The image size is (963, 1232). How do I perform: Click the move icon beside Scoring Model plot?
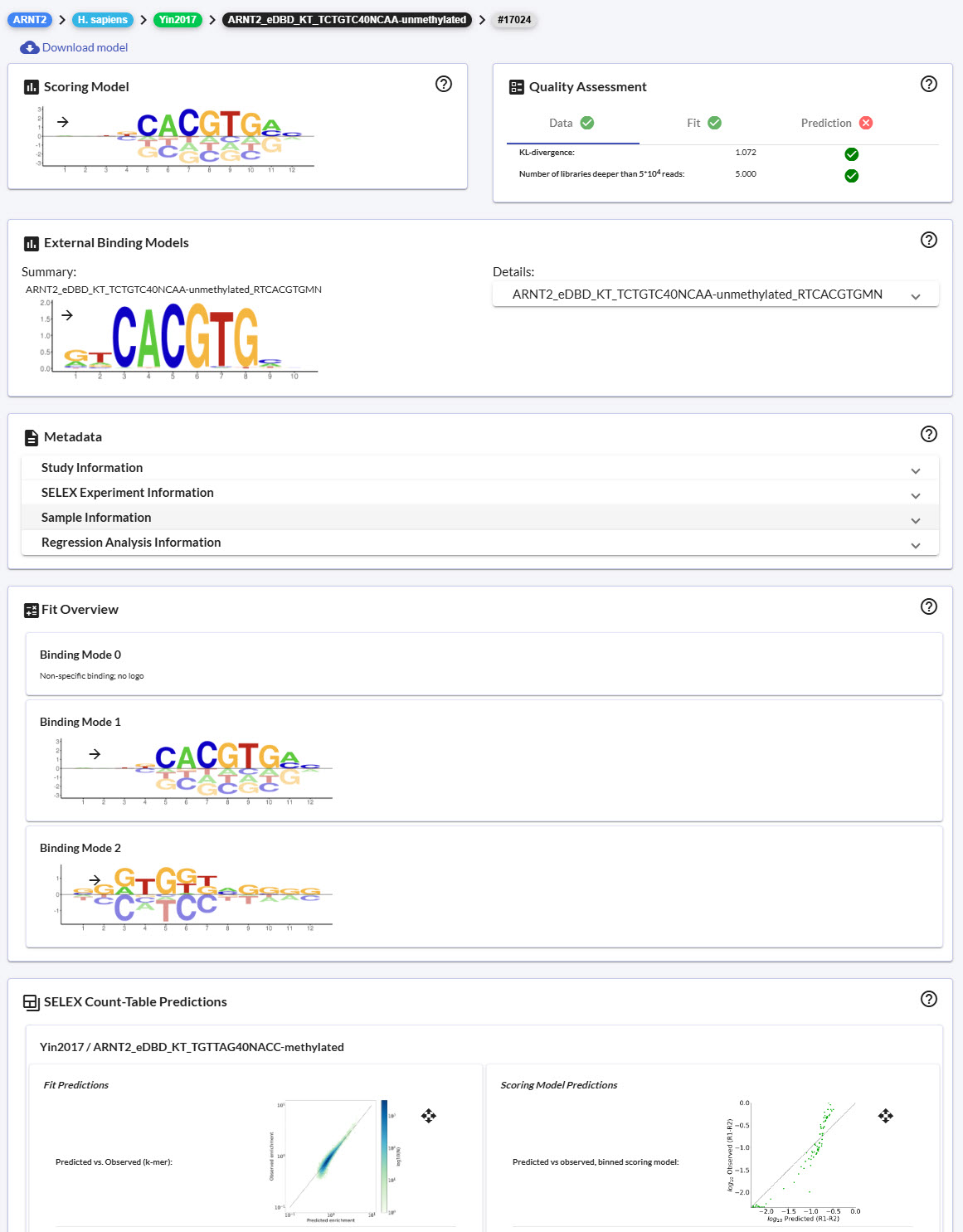point(886,1116)
